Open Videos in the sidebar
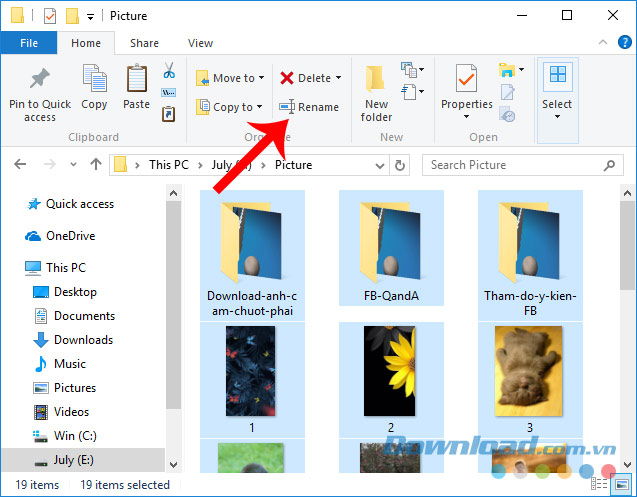 tap(61, 412)
